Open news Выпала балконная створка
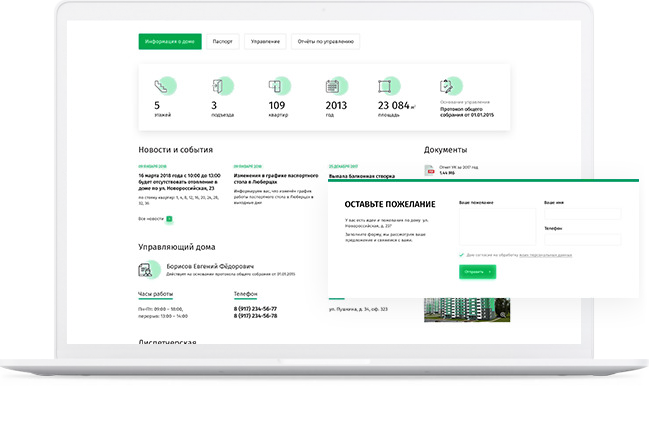This screenshot has height=430, width=649. click(362, 176)
